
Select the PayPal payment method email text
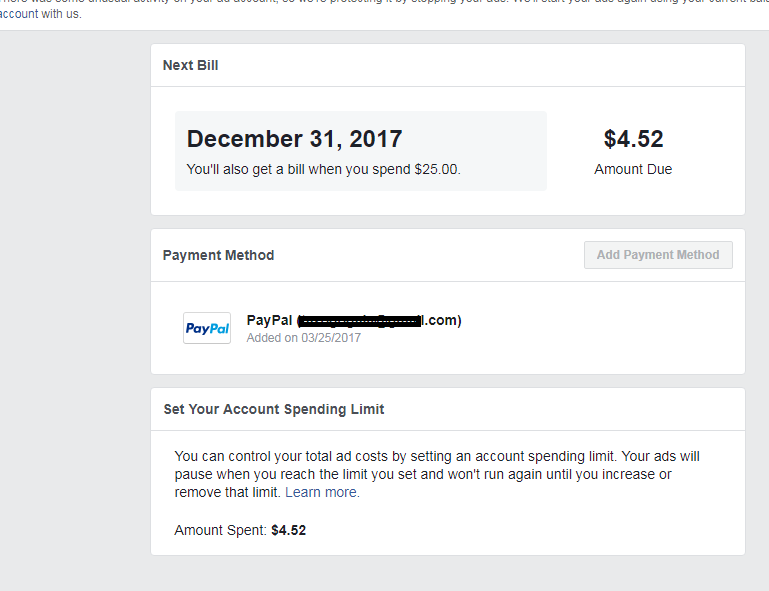(354, 320)
